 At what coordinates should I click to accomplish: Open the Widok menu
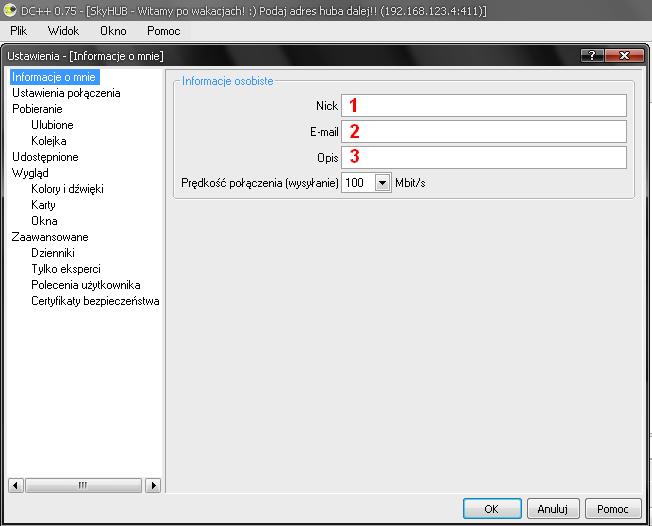[62, 31]
